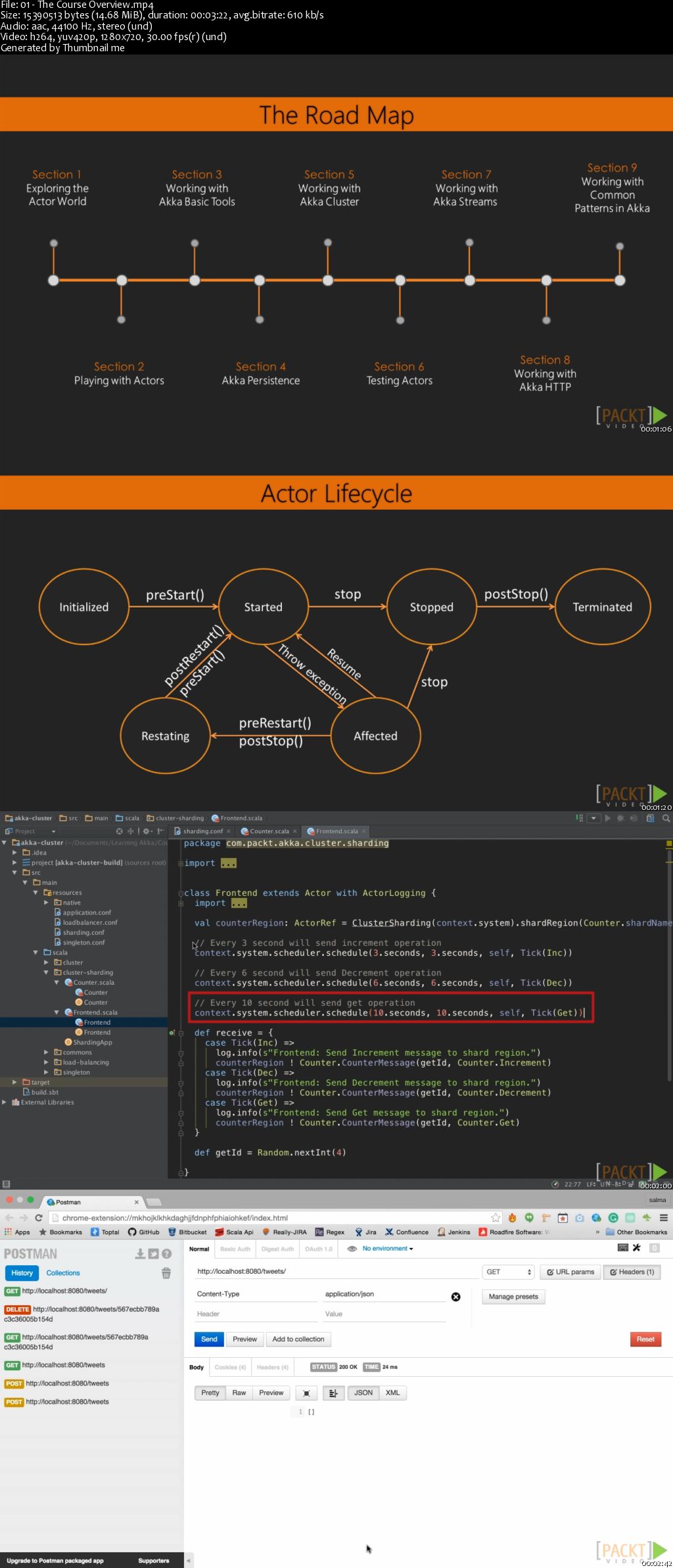Open the DELETE tweets history entry
The image size is (673, 1568).
coord(82,1314)
